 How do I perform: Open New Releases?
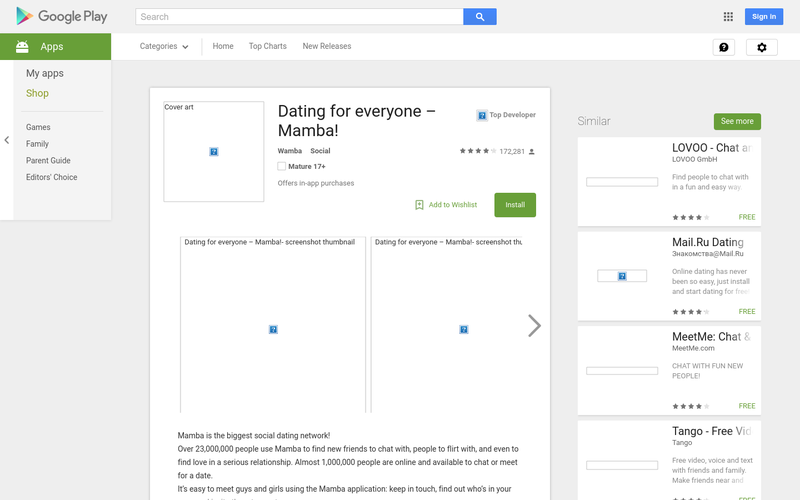[x=327, y=46]
